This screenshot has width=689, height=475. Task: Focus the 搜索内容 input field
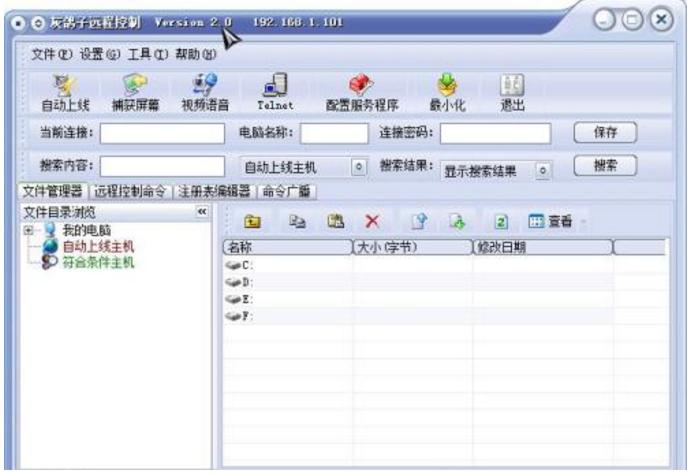162,167
